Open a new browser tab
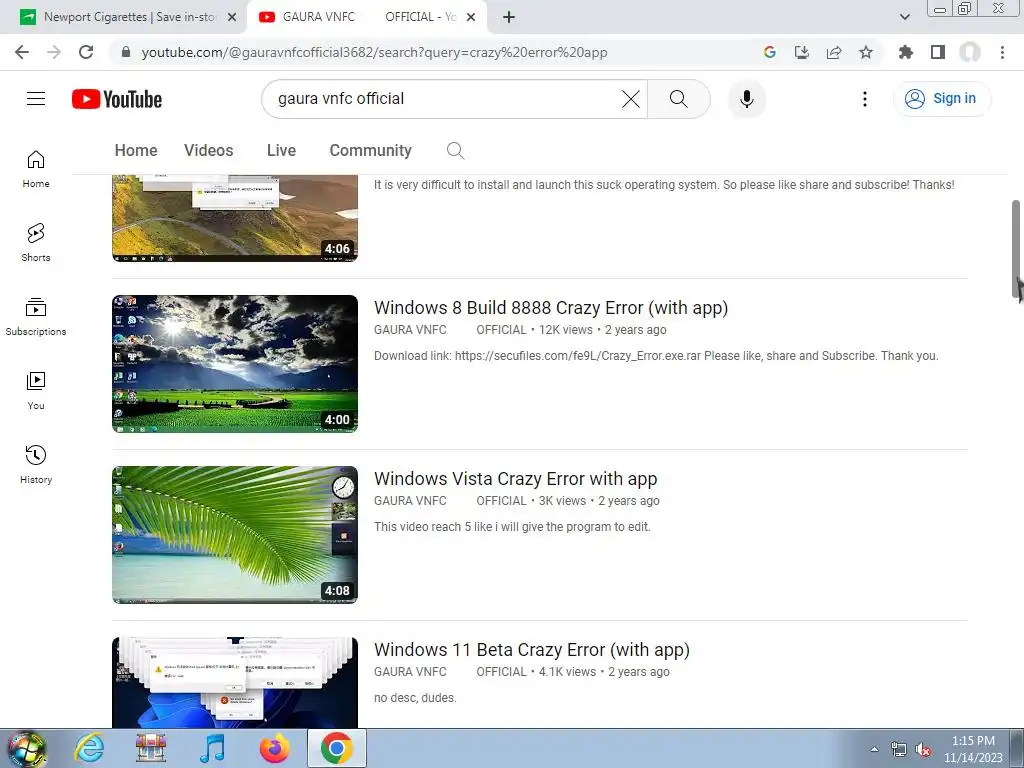This screenshot has height=768, width=1024. 509,17
